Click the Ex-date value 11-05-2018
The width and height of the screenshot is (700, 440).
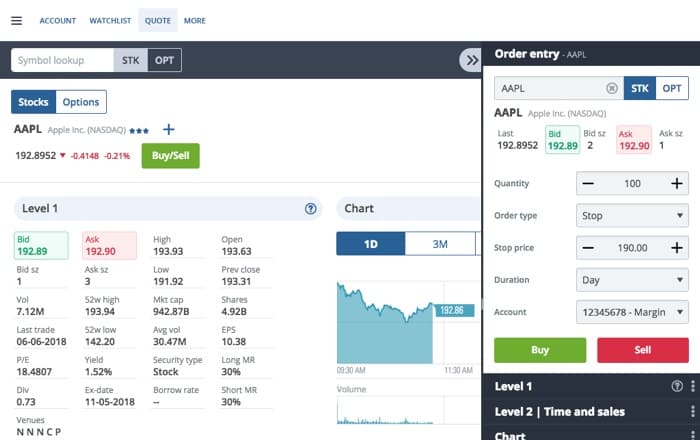click(110, 402)
